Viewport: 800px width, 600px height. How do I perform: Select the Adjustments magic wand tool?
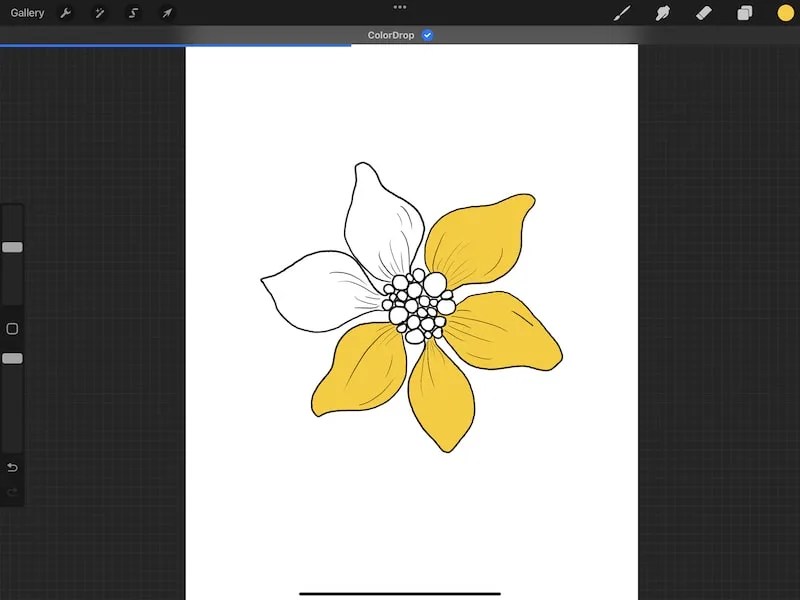(98, 13)
